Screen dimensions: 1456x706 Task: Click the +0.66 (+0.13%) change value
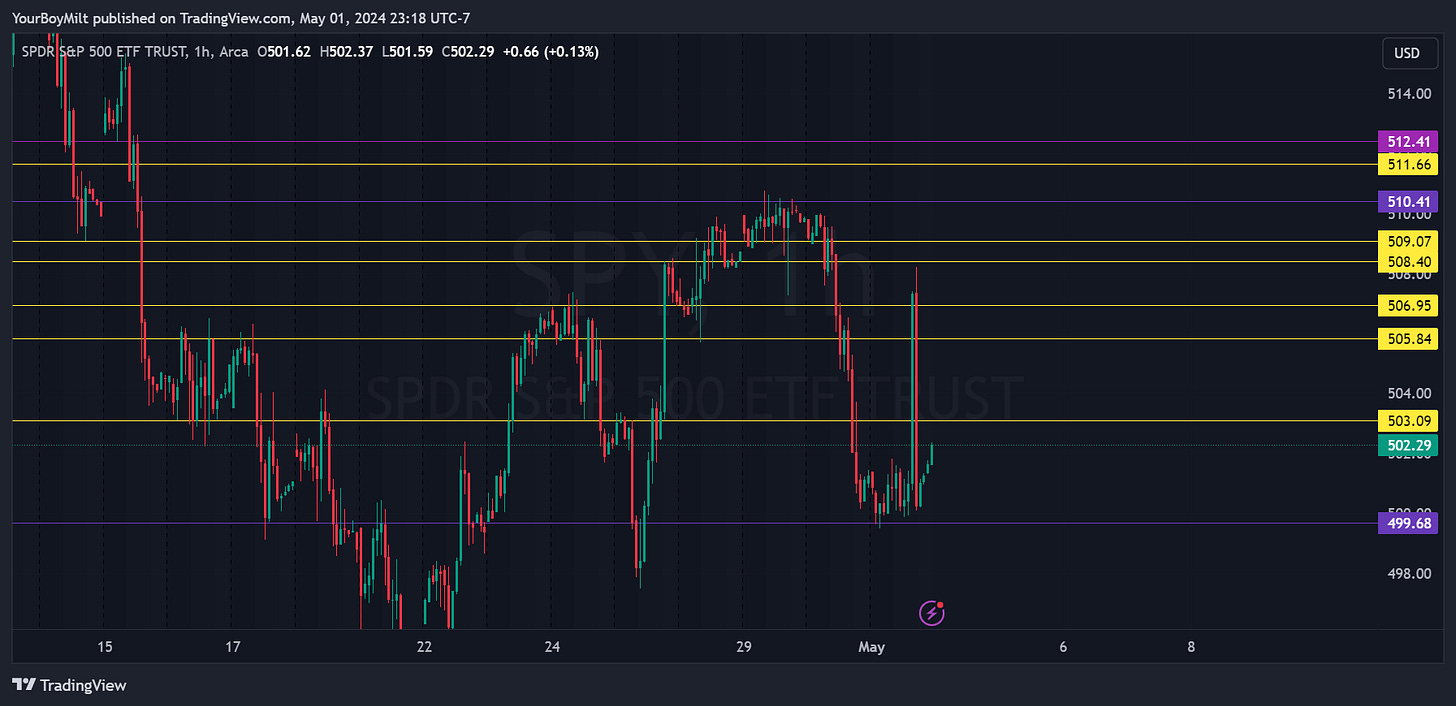click(x=551, y=51)
